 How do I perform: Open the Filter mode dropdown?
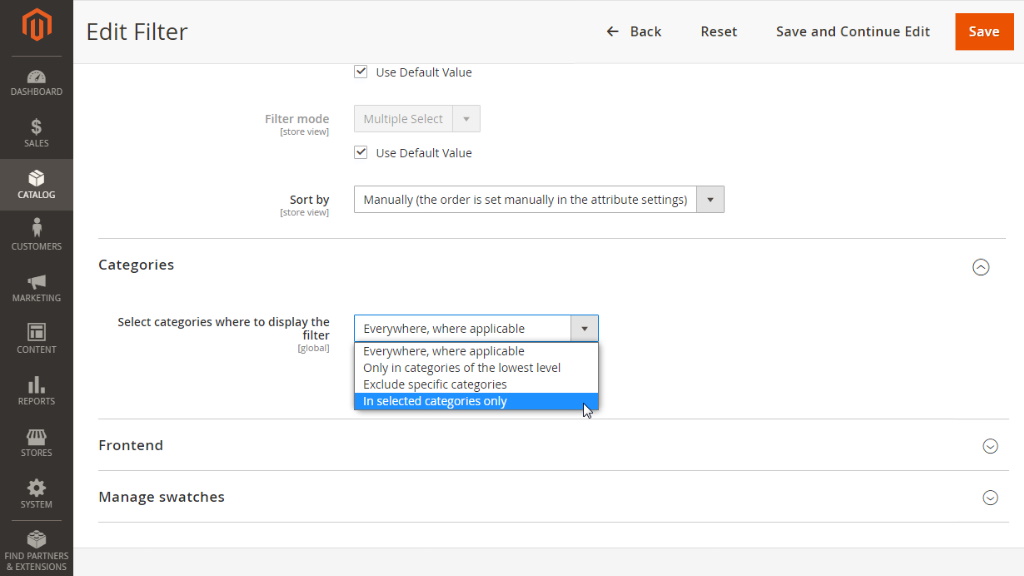(417, 119)
